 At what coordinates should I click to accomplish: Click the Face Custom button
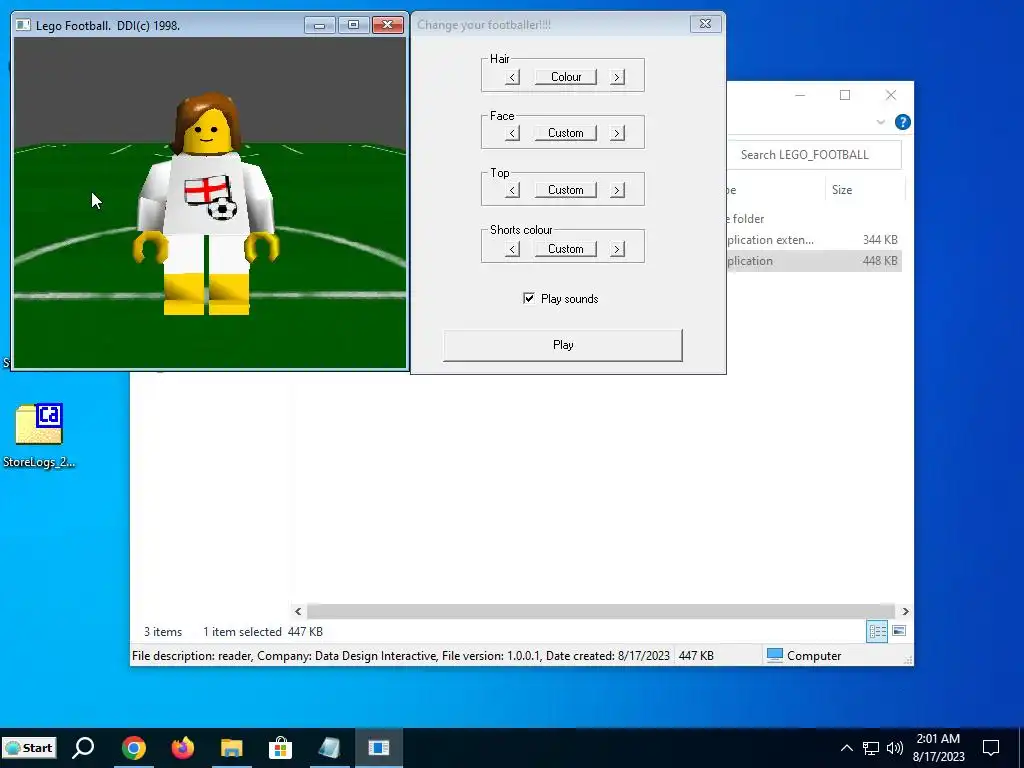pyautogui.click(x=566, y=133)
